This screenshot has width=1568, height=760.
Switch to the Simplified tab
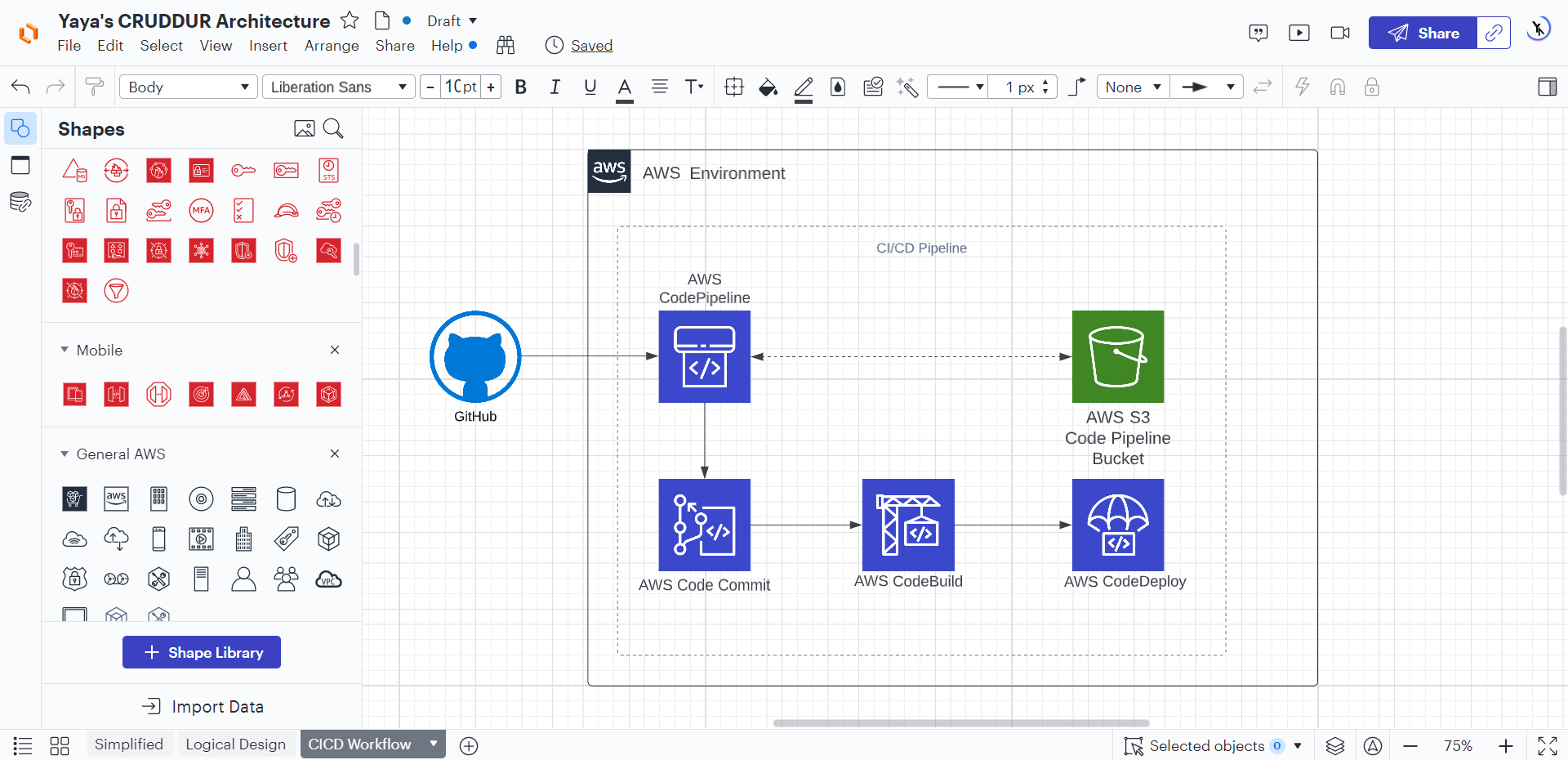[129, 744]
